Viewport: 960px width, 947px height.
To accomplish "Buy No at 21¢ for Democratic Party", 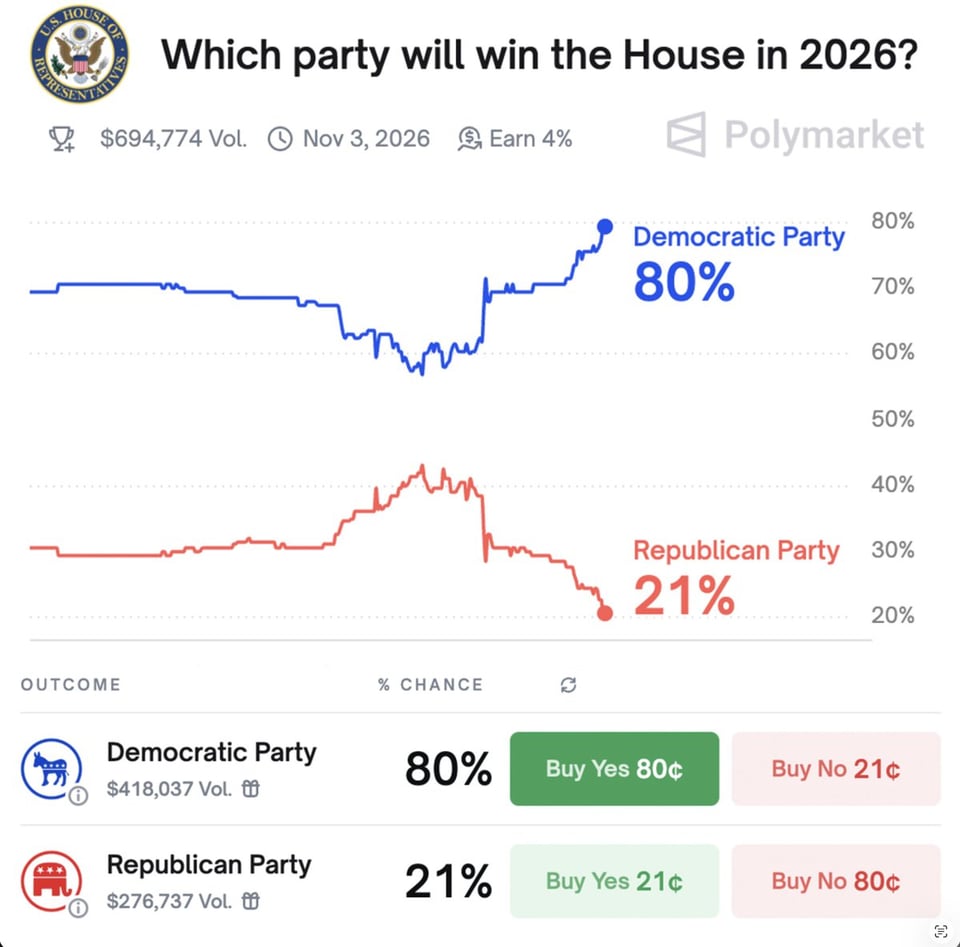I will pos(836,769).
